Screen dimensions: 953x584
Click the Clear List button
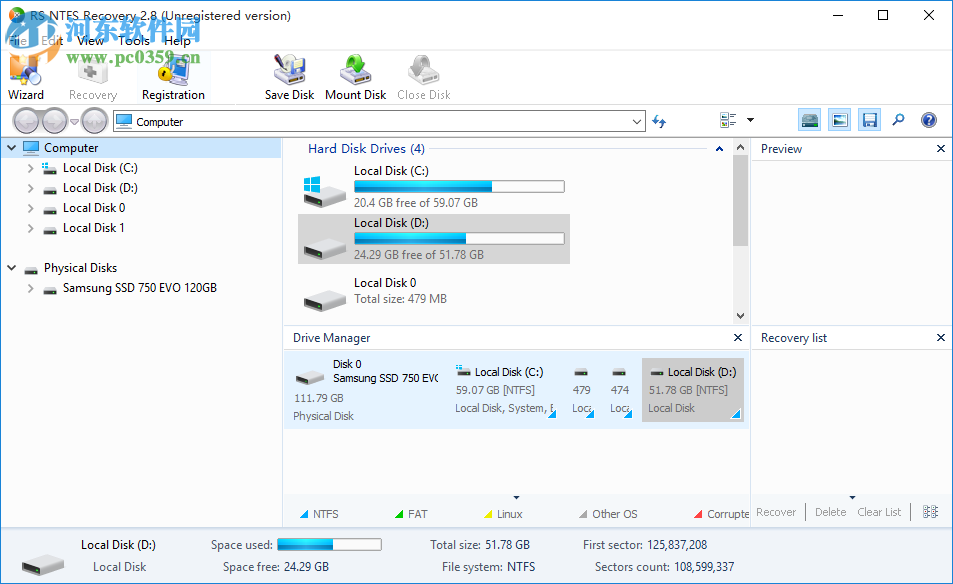tap(879, 511)
